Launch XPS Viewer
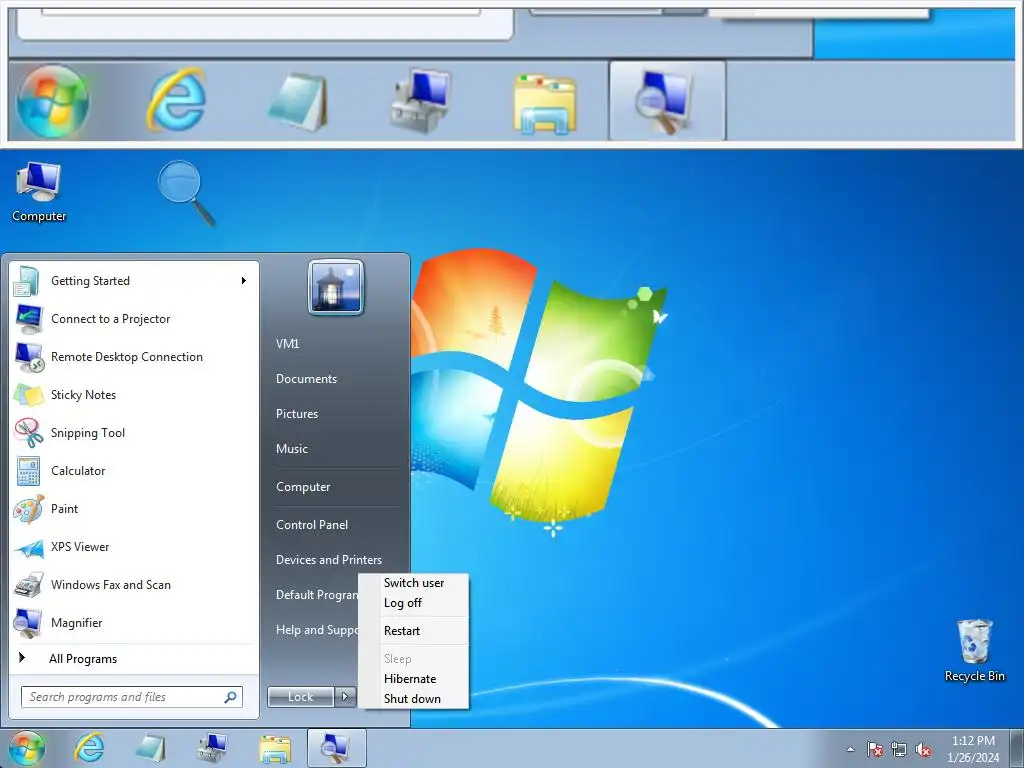Viewport: 1024px width, 768px height. pos(134,547)
